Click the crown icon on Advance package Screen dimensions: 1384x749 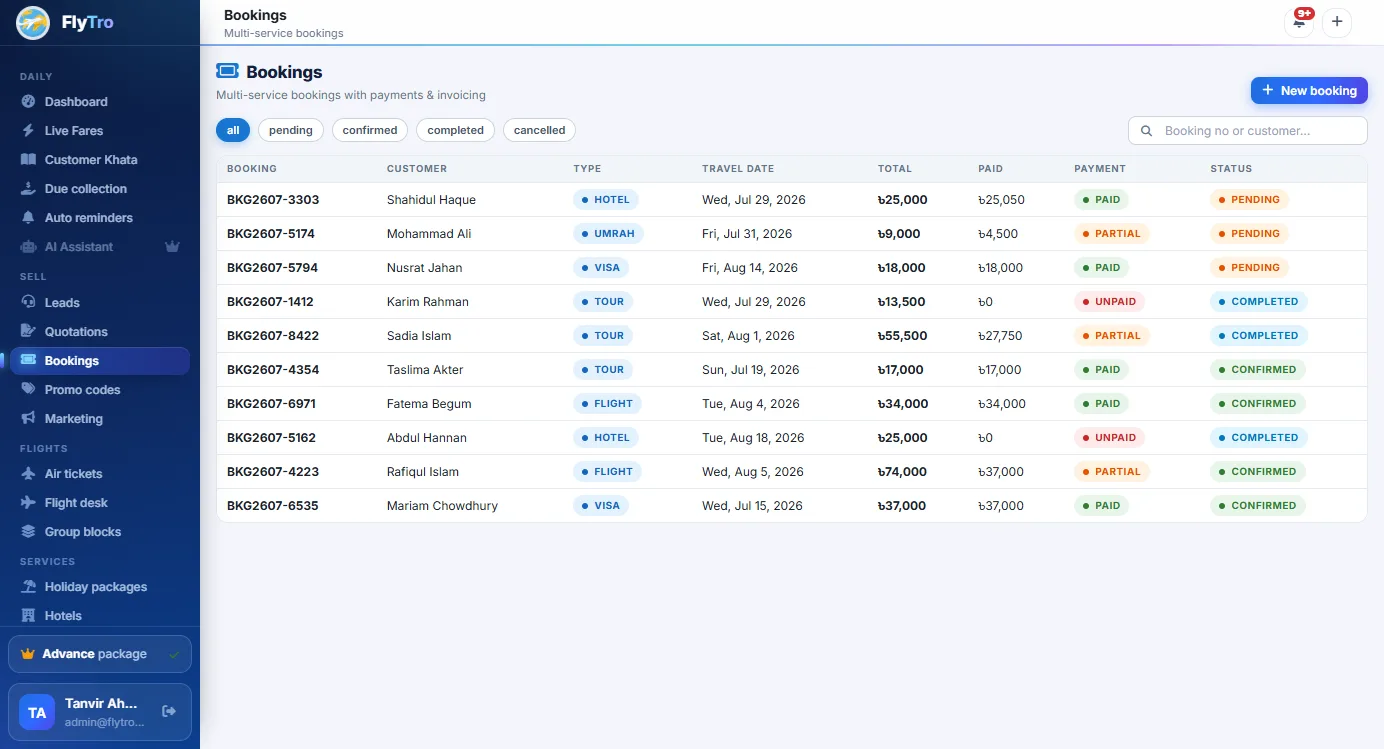coord(28,654)
